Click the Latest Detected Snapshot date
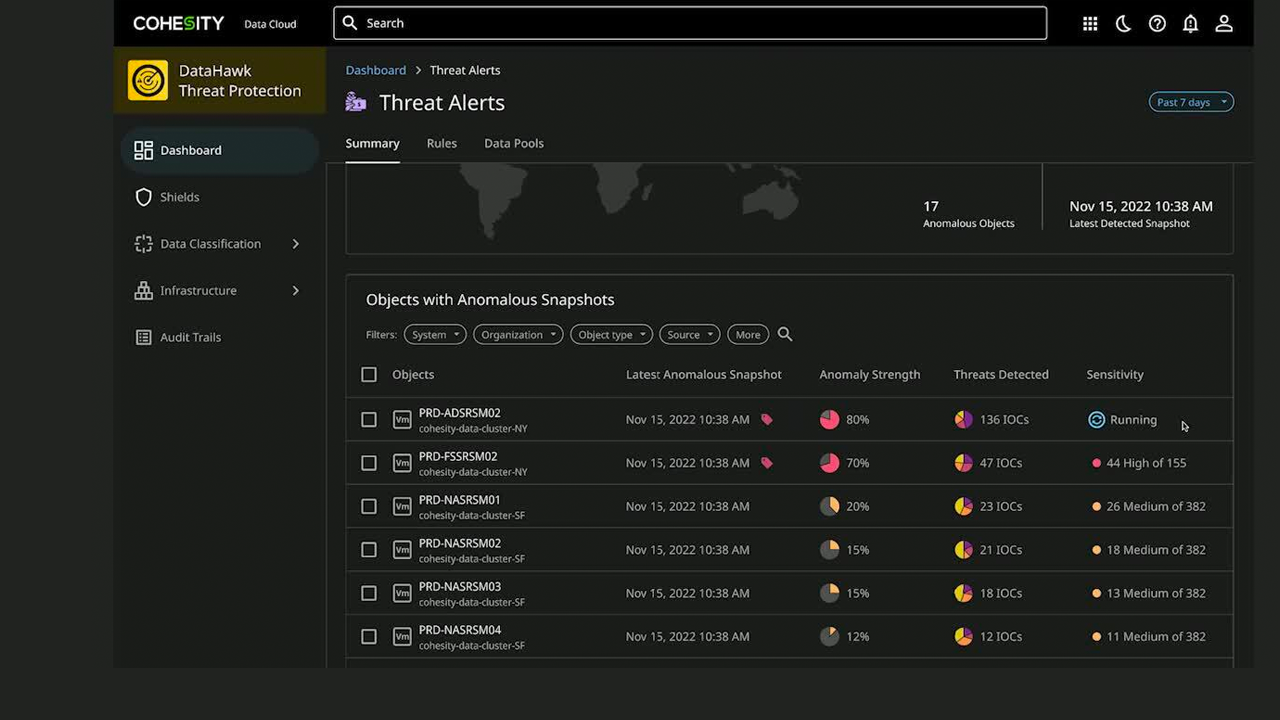 point(1141,206)
